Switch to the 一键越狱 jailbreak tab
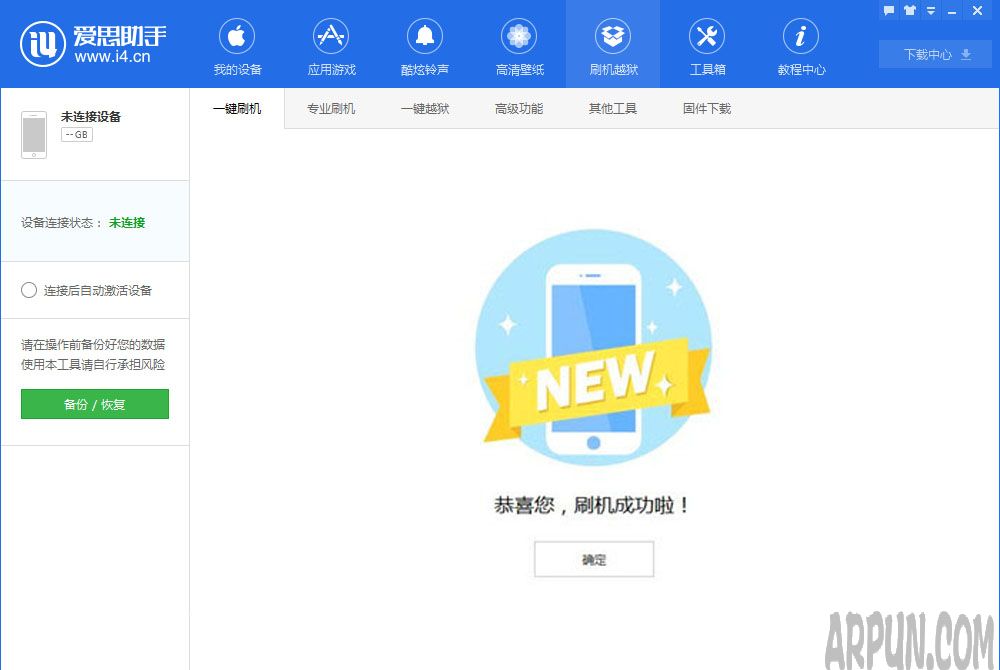 click(x=425, y=108)
